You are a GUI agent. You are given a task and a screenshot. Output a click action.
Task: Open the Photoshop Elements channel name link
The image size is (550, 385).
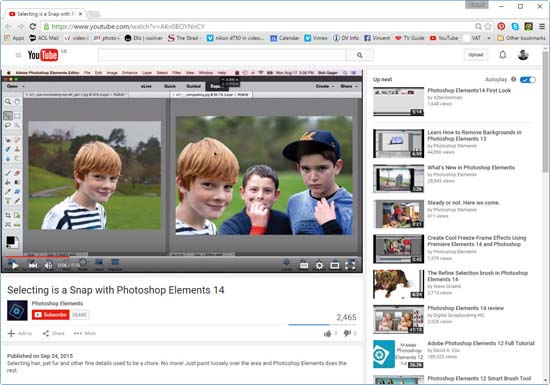pyautogui.click(x=58, y=303)
